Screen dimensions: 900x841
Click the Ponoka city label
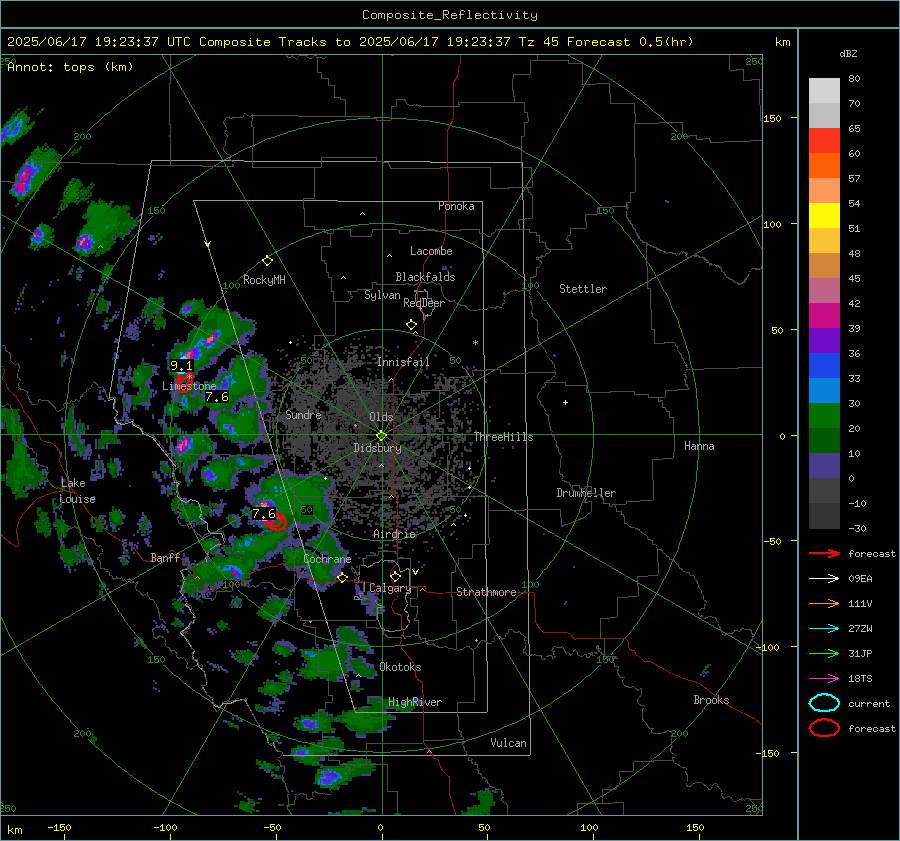(456, 206)
